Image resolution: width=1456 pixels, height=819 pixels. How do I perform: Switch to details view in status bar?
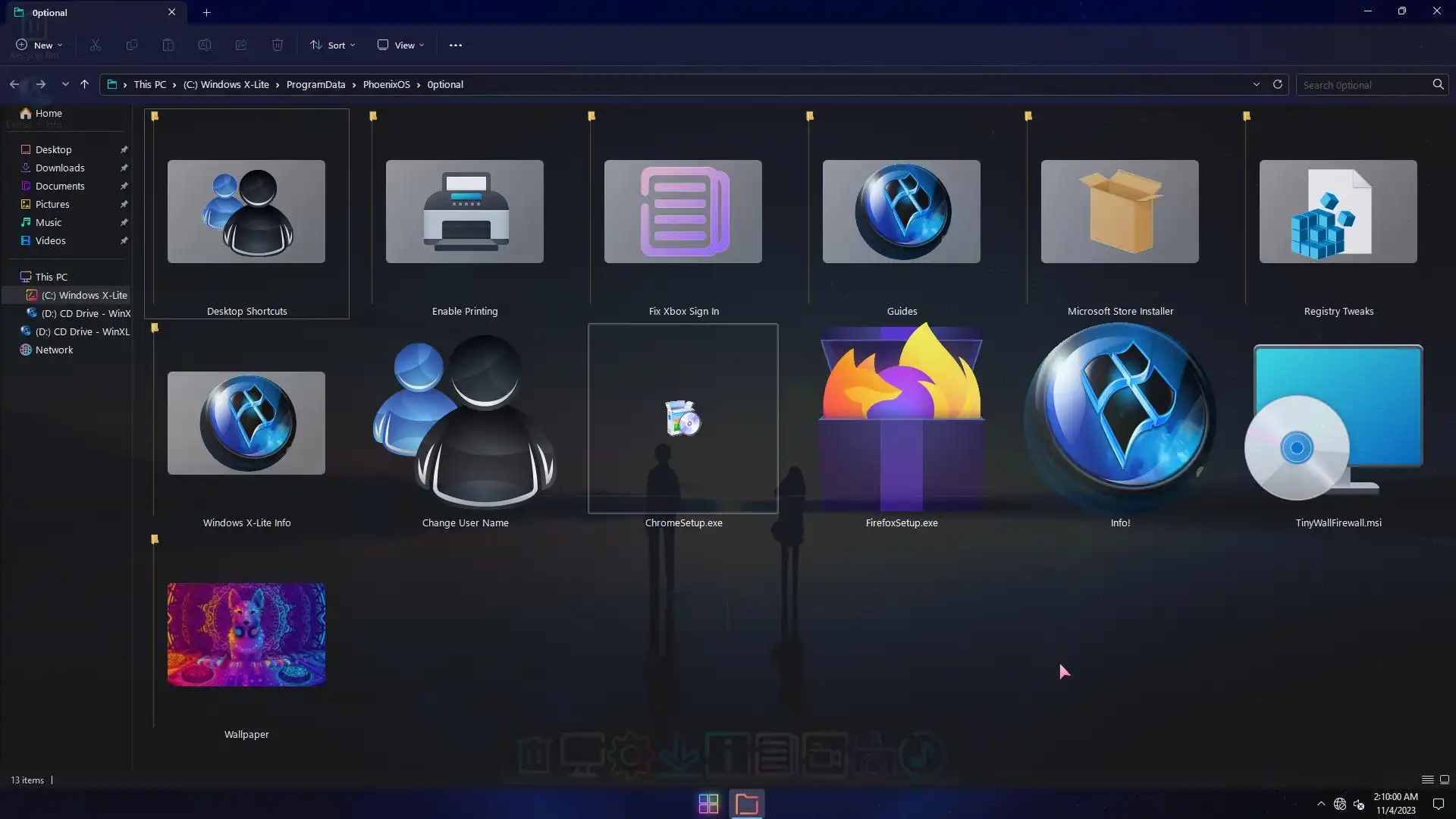[x=1427, y=780]
